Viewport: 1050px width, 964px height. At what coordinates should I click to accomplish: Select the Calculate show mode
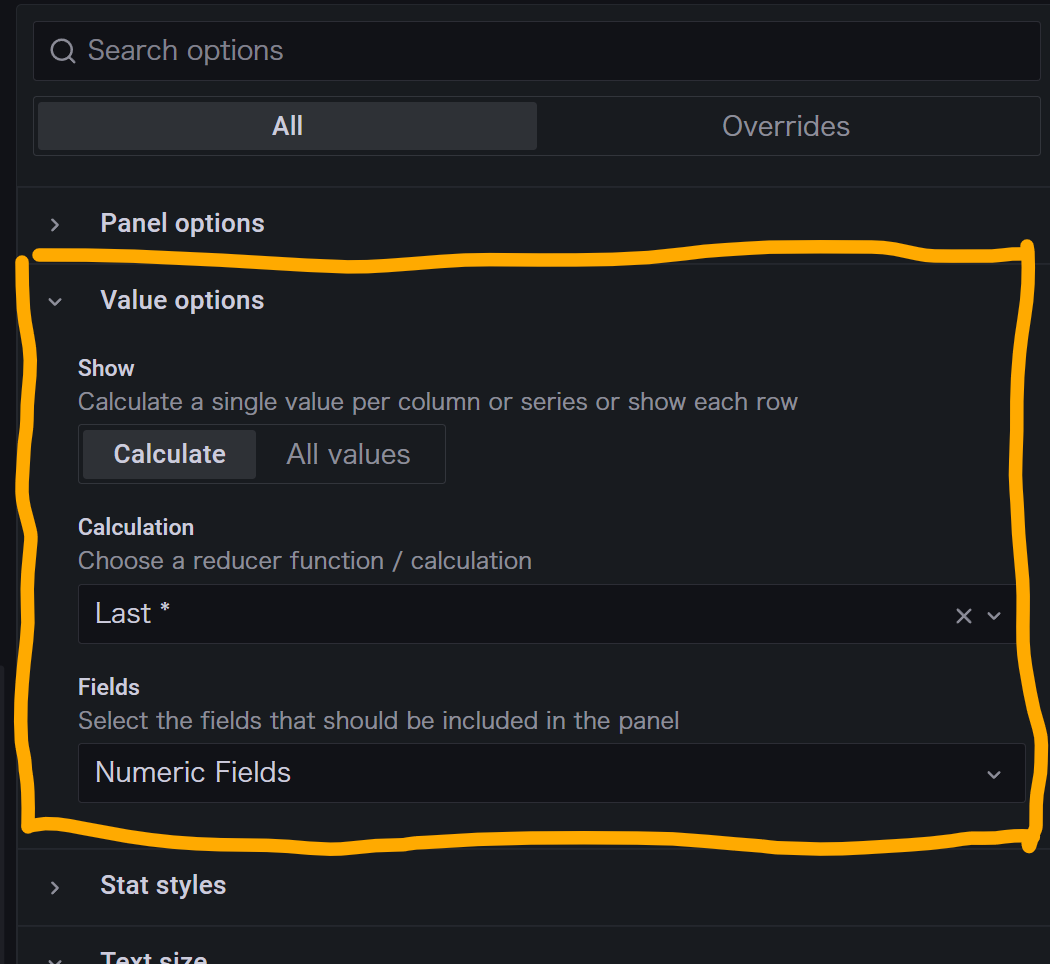[169, 454]
